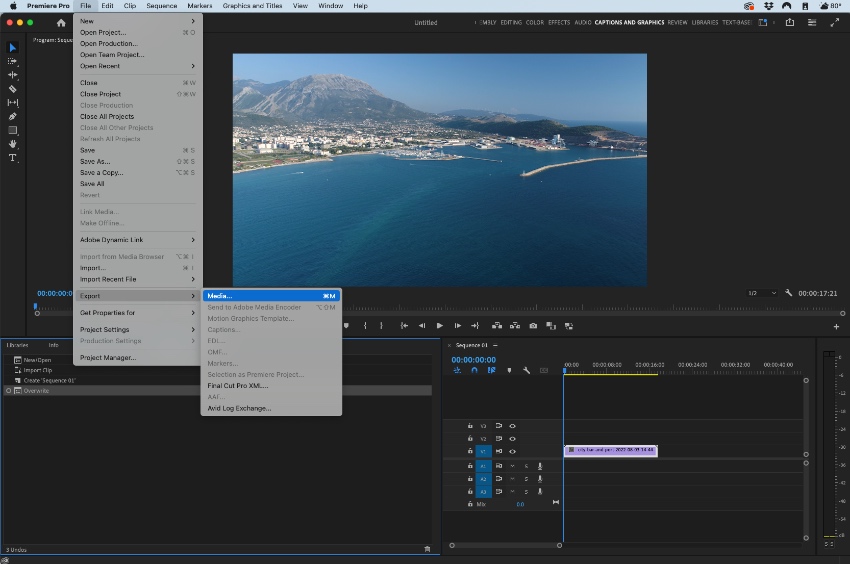The image size is (850, 564).
Task: Click the city harbor clip on V1
Action: pyautogui.click(x=611, y=451)
